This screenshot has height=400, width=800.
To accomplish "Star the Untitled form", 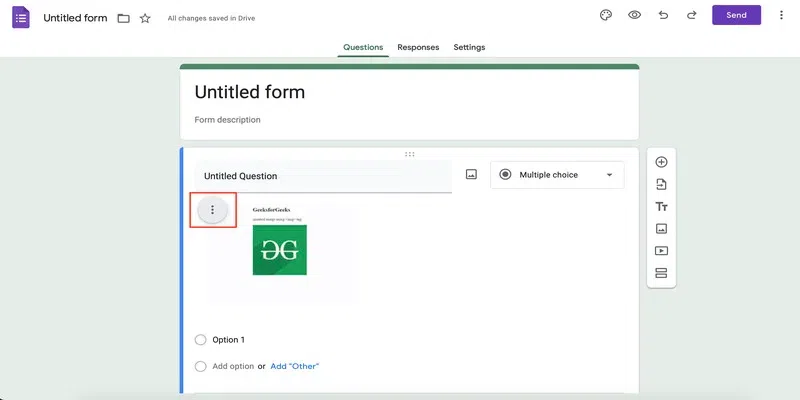I will coord(145,18).
